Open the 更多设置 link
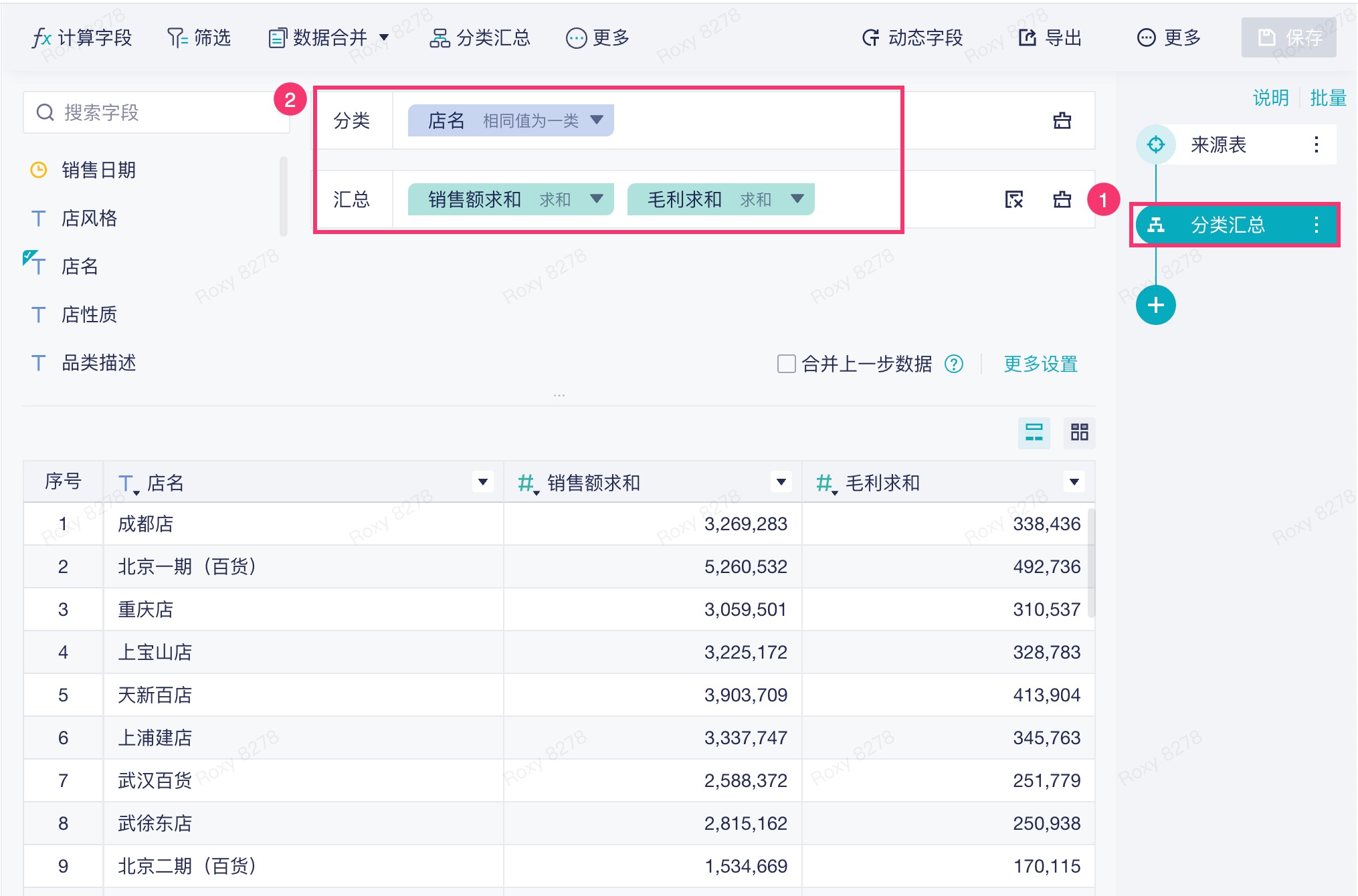Viewport: 1358px width, 896px height. 1040,364
